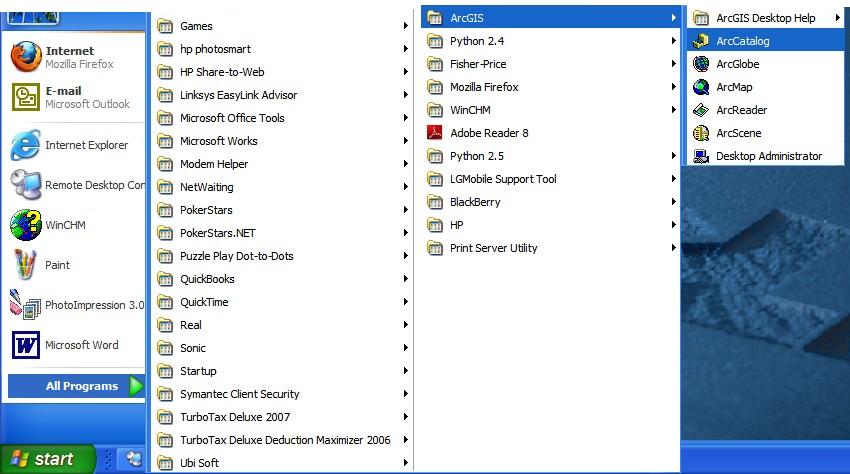Click the ArcScene icon
This screenshot has width=850, height=474.
701,133
